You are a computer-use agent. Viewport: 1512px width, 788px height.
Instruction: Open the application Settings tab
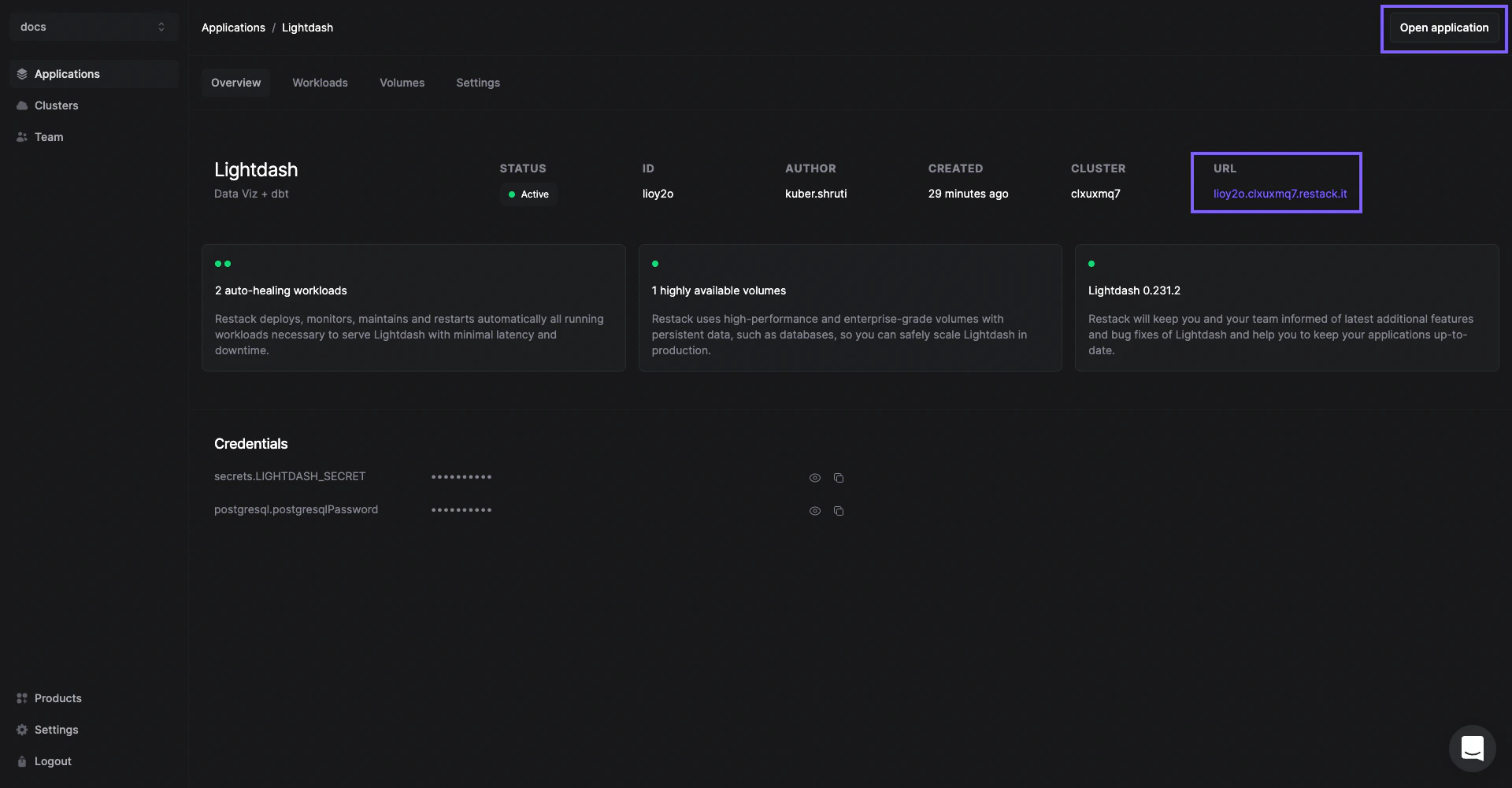pyautogui.click(x=478, y=83)
